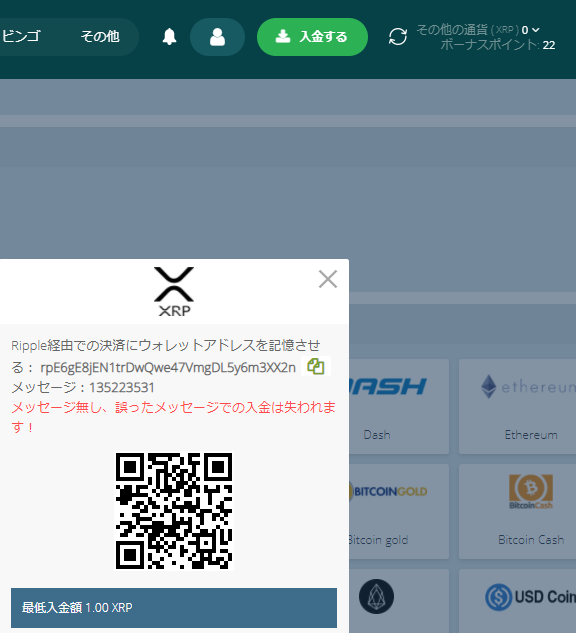576x633 pixels.
Task: Click the XRP deposit QR code
Action: click(x=174, y=511)
